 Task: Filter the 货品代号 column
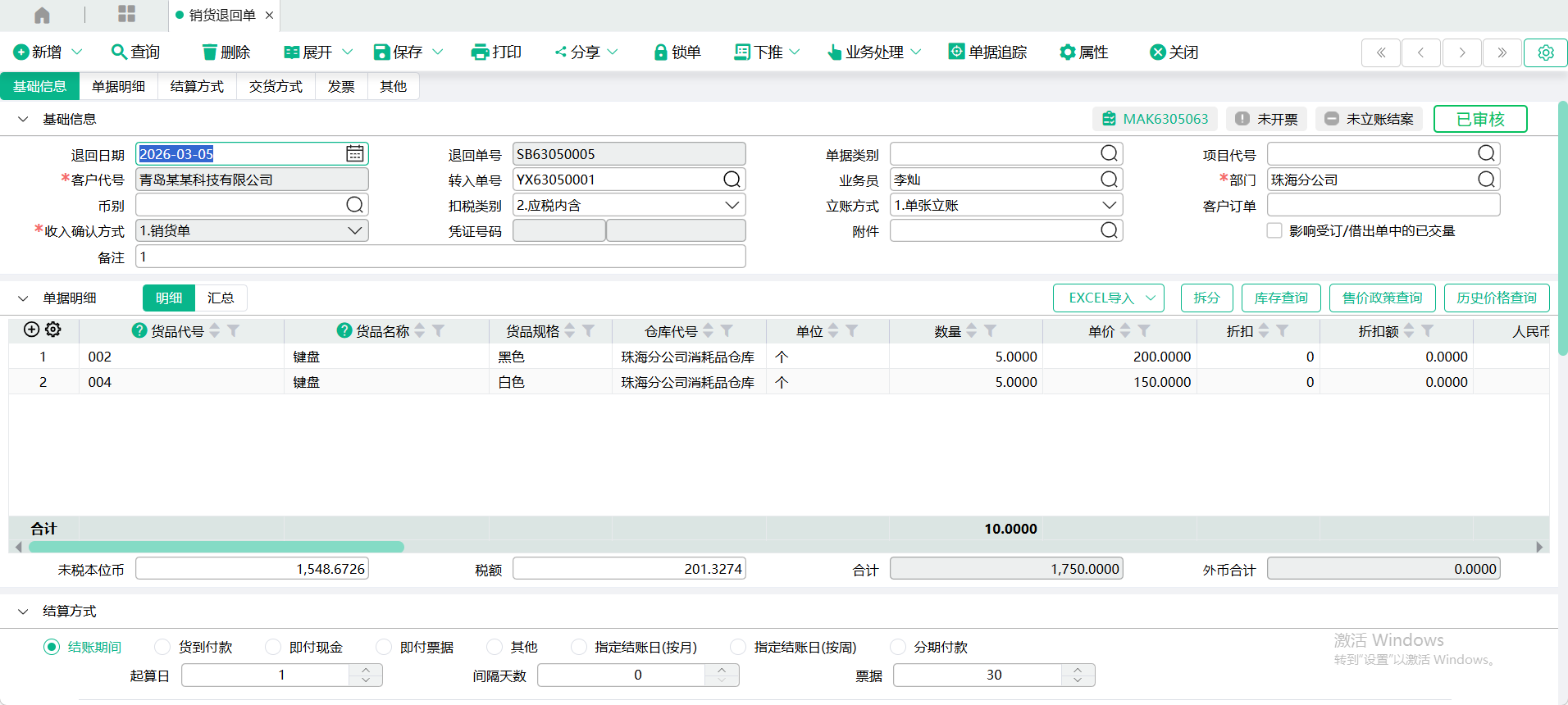(x=234, y=331)
